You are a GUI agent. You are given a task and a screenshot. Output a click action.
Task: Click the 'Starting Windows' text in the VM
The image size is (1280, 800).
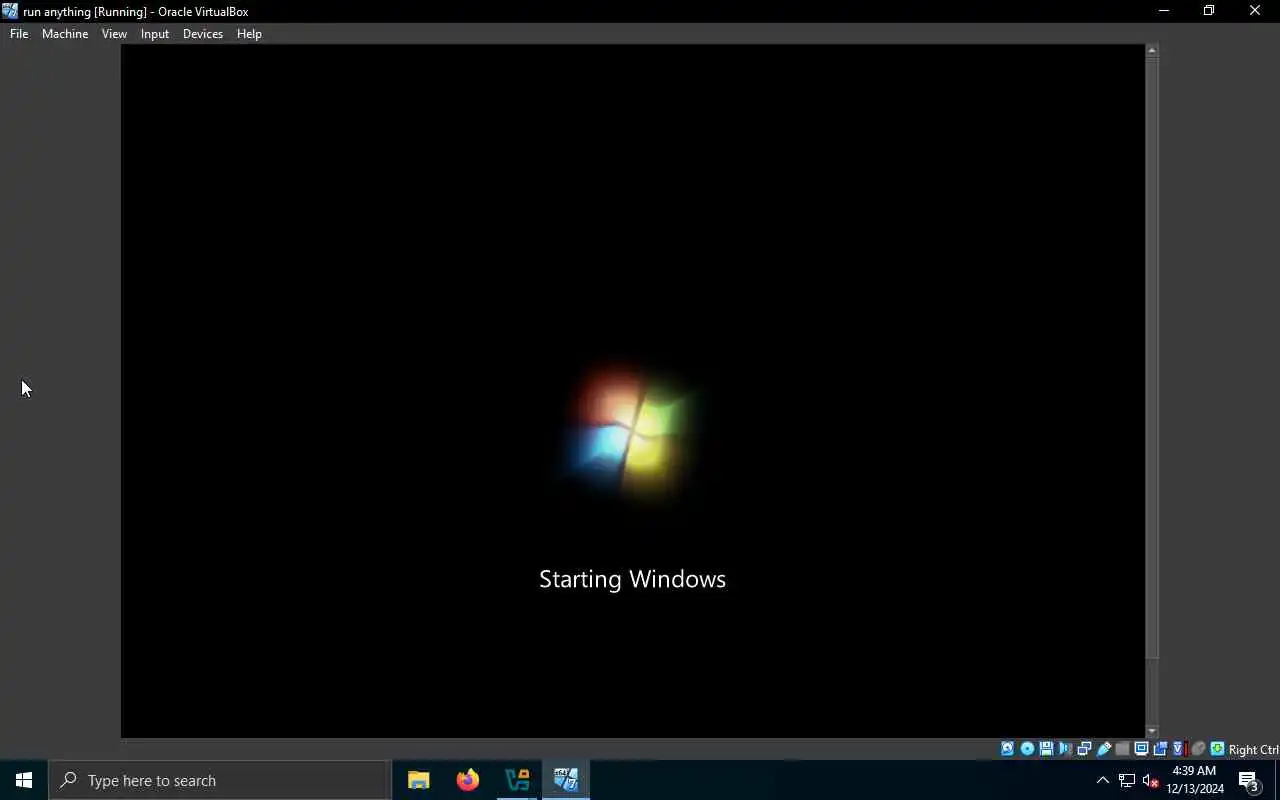pyautogui.click(x=632, y=579)
